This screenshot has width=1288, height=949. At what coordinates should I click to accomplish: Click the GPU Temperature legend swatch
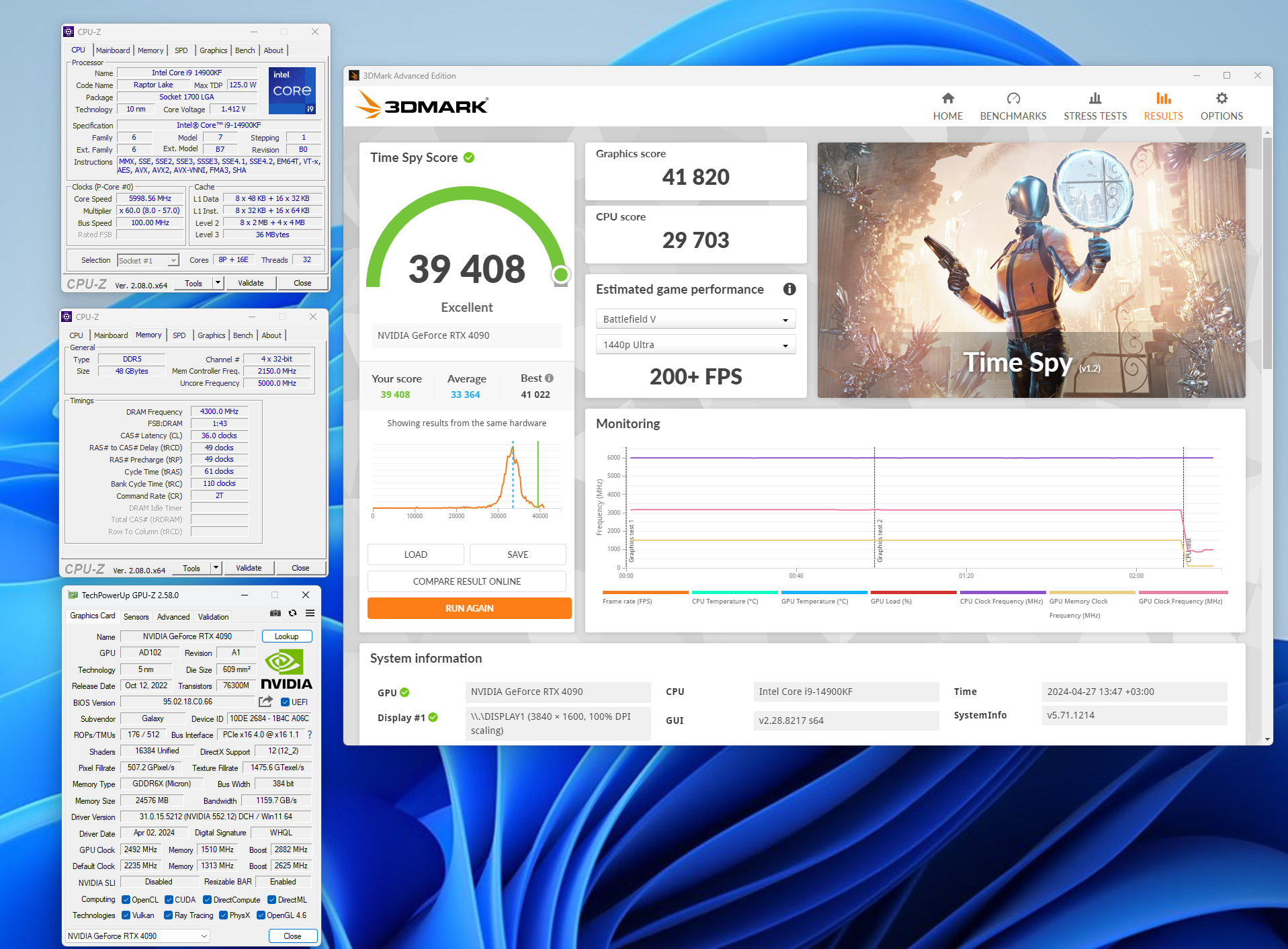click(x=824, y=592)
